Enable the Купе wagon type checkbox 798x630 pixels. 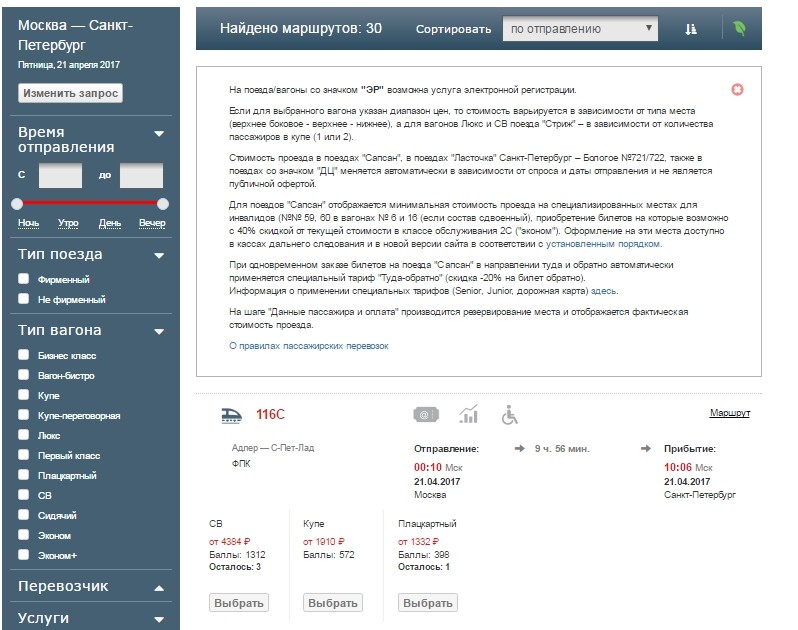click(23, 396)
